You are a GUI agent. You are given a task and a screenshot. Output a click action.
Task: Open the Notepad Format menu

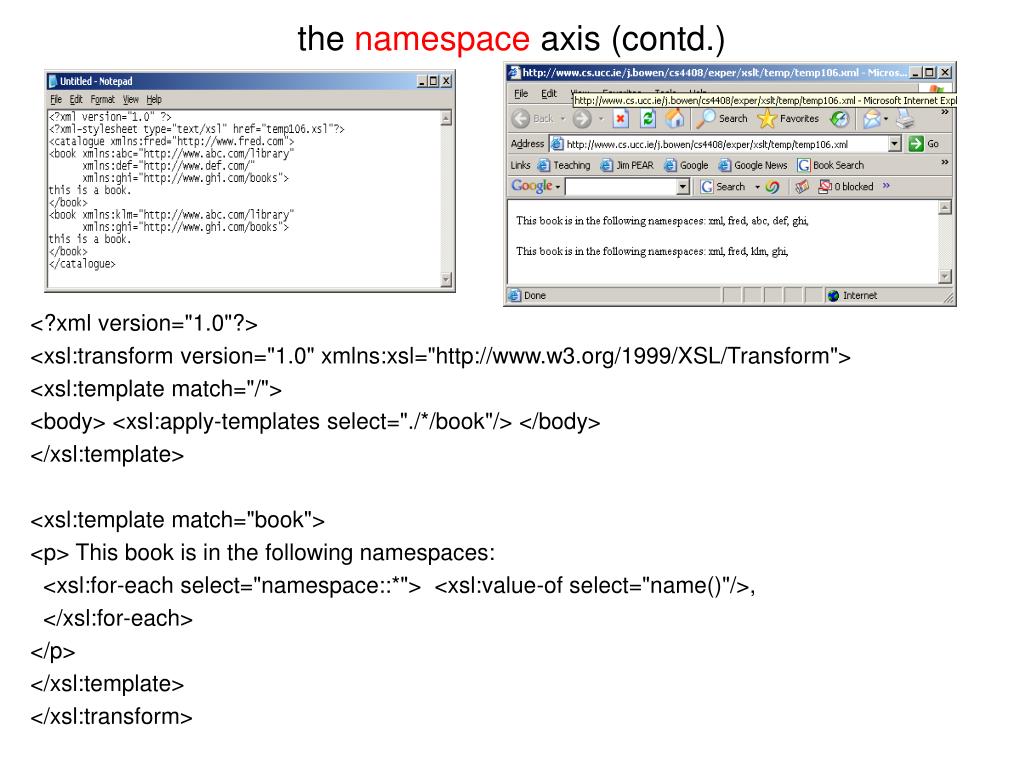(103, 99)
